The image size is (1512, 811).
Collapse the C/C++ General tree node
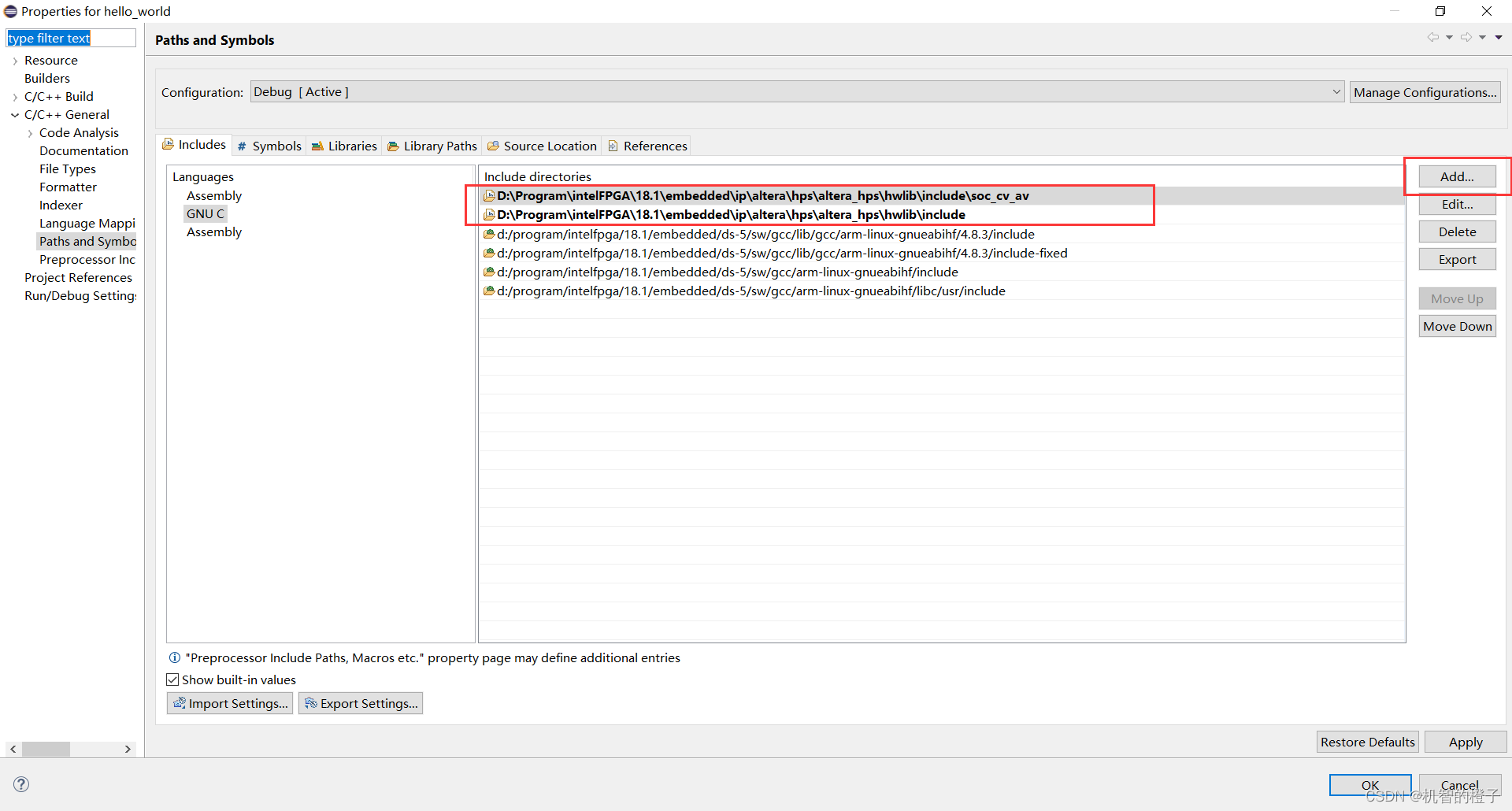(x=15, y=115)
